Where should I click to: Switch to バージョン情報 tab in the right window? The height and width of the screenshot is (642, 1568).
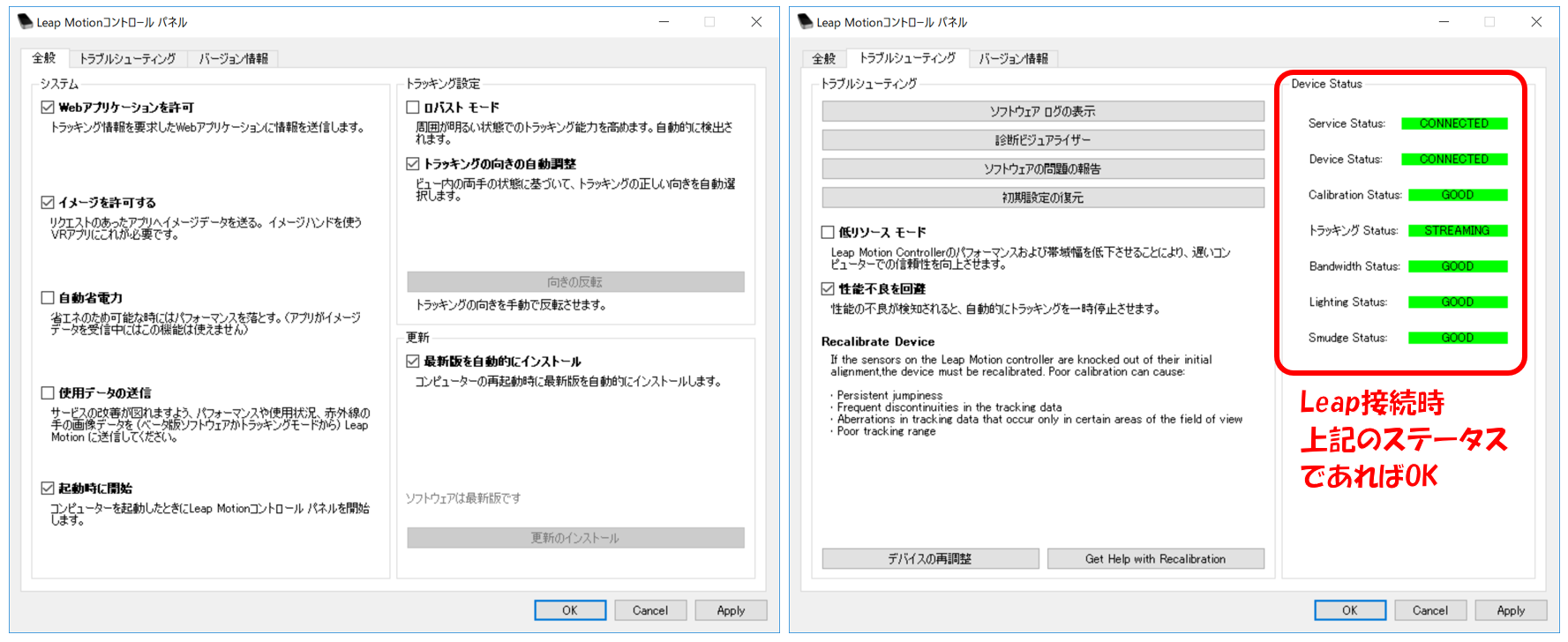coord(1013,59)
